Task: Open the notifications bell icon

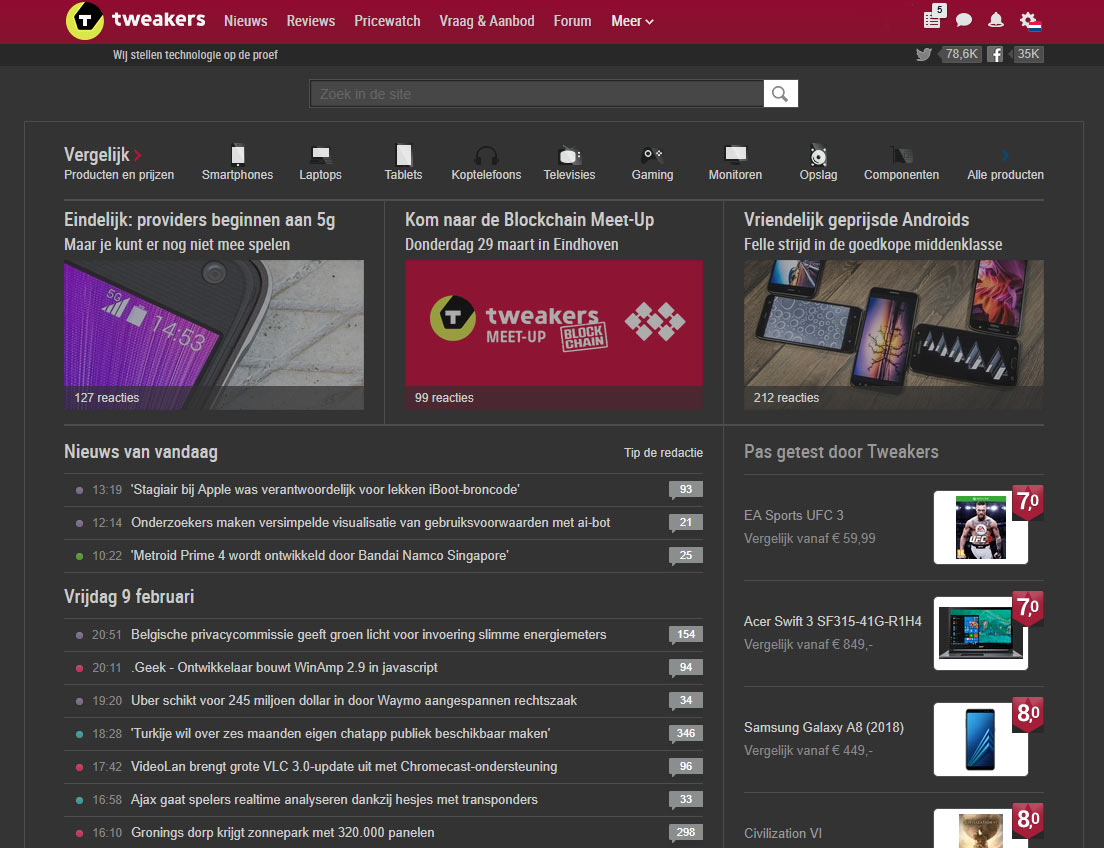Action: tap(996, 20)
